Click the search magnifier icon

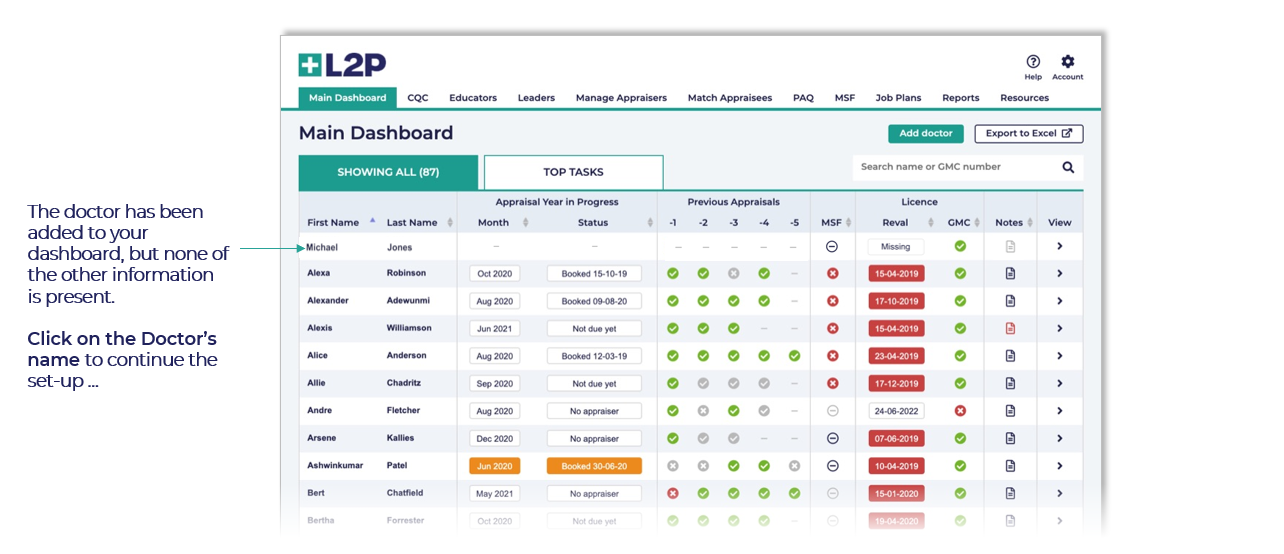(1068, 168)
